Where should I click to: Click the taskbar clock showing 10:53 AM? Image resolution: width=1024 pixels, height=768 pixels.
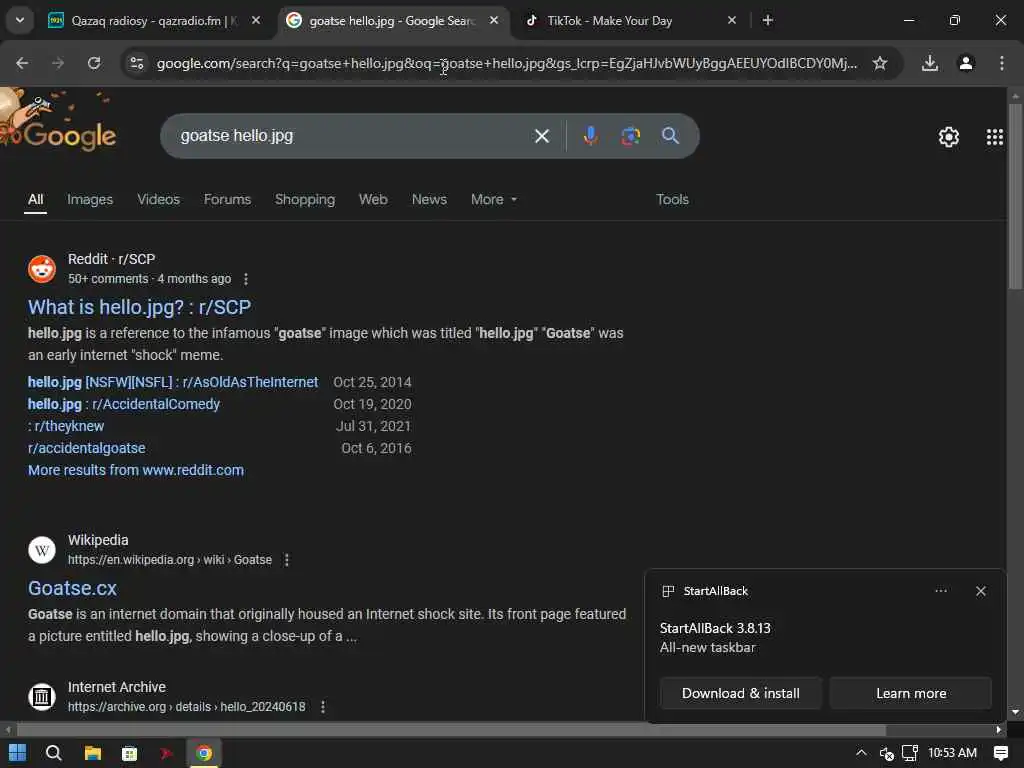click(952, 753)
